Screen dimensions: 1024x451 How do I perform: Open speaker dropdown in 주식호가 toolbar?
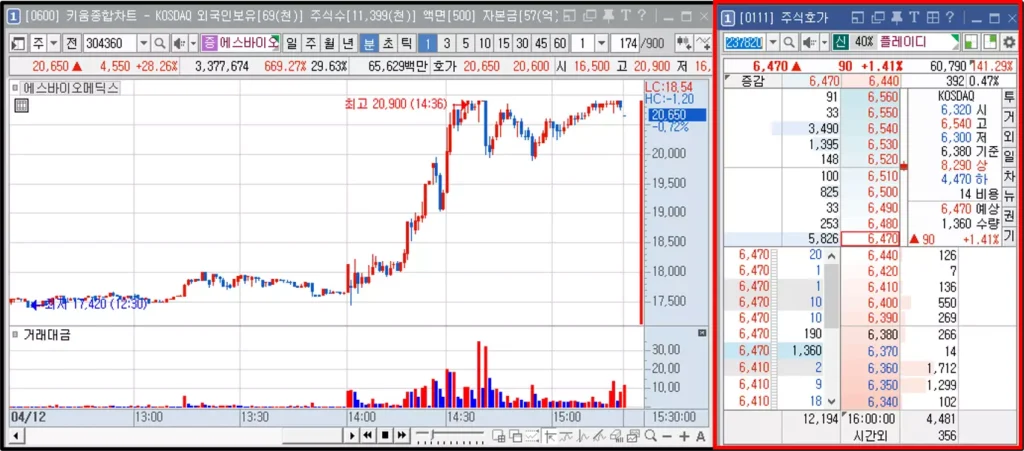click(x=824, y=42)
